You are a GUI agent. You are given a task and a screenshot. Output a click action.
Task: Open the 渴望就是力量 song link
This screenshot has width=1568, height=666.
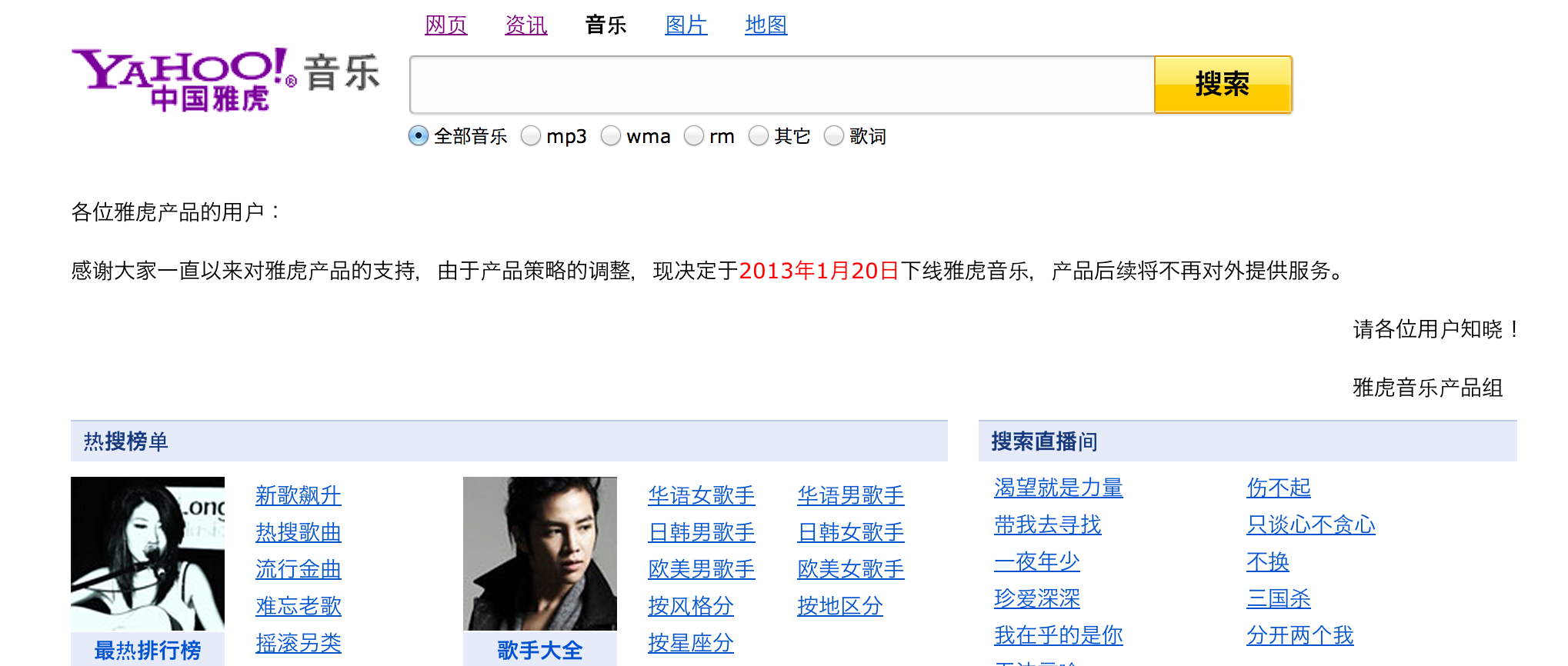pos(1059,488)
